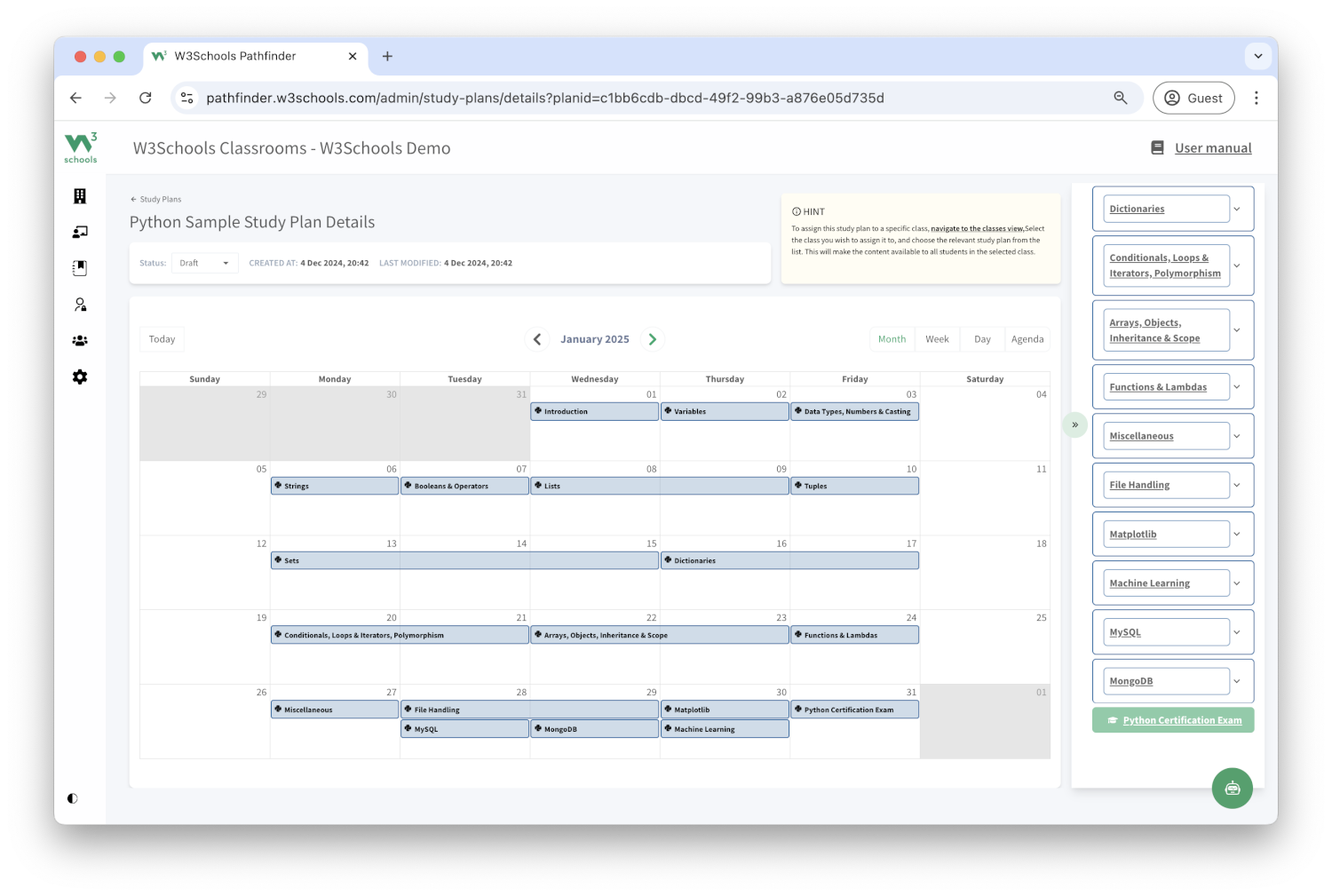Switch the calendar to Agenda view
Screen dimensions: 1332x896
coord(1027,339)
